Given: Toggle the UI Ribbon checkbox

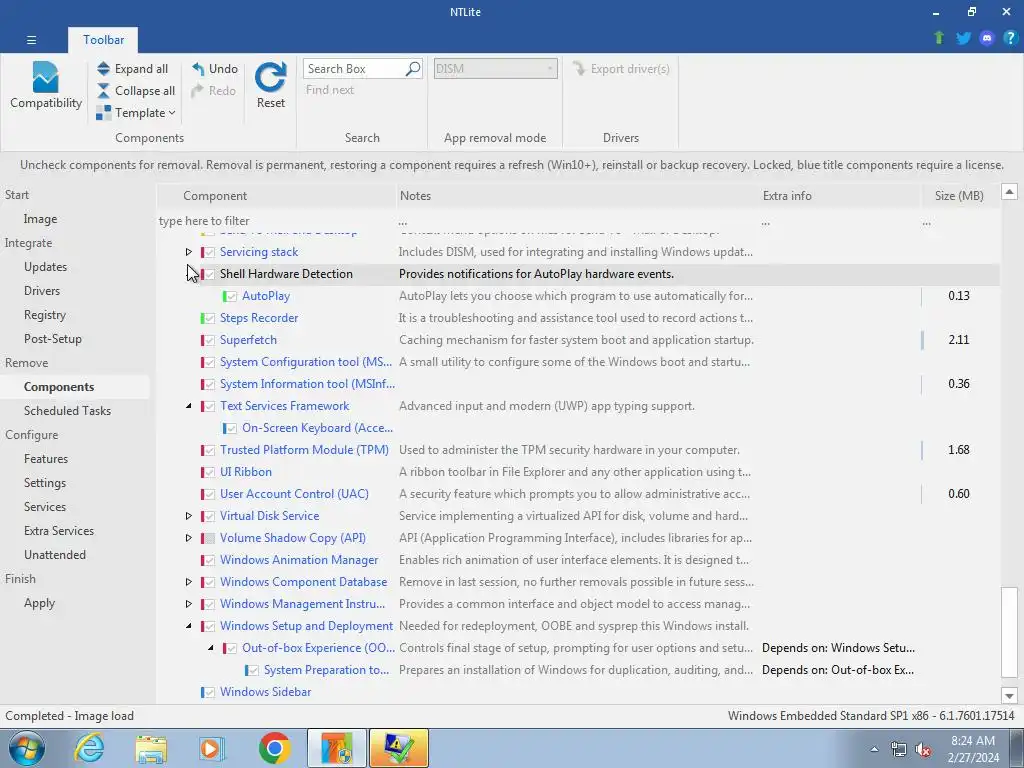Looking at the screenshot, I should coord(209,472).
